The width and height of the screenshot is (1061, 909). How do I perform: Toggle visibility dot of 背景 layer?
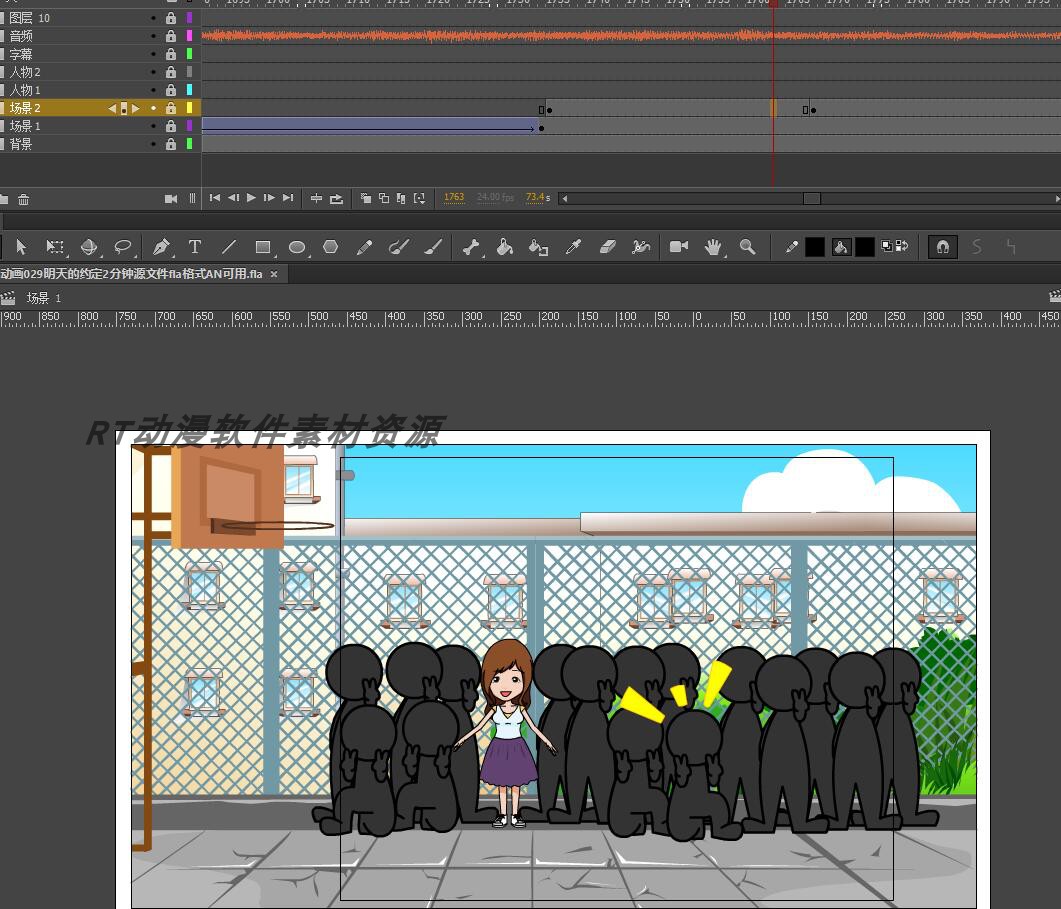154,144
